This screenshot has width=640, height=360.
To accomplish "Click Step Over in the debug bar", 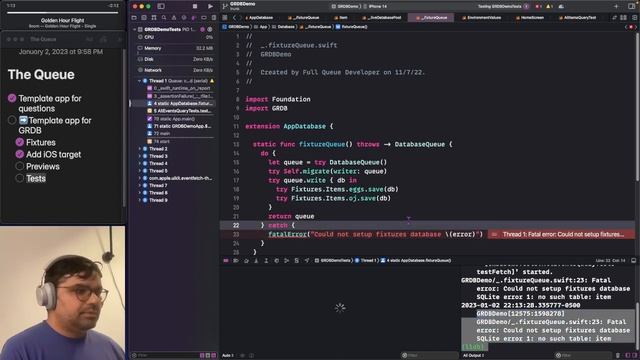I will click(246, 260).
